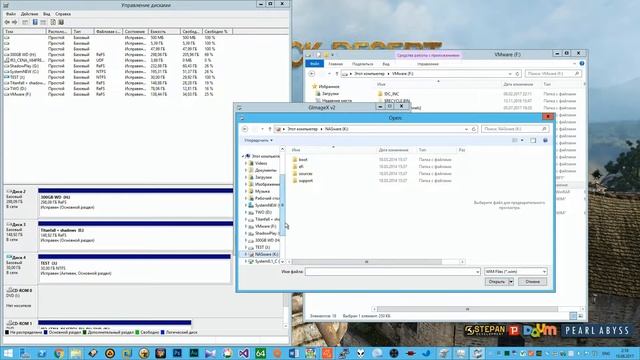Open the Упорядочить dropdown

click(x=258, y=140)
